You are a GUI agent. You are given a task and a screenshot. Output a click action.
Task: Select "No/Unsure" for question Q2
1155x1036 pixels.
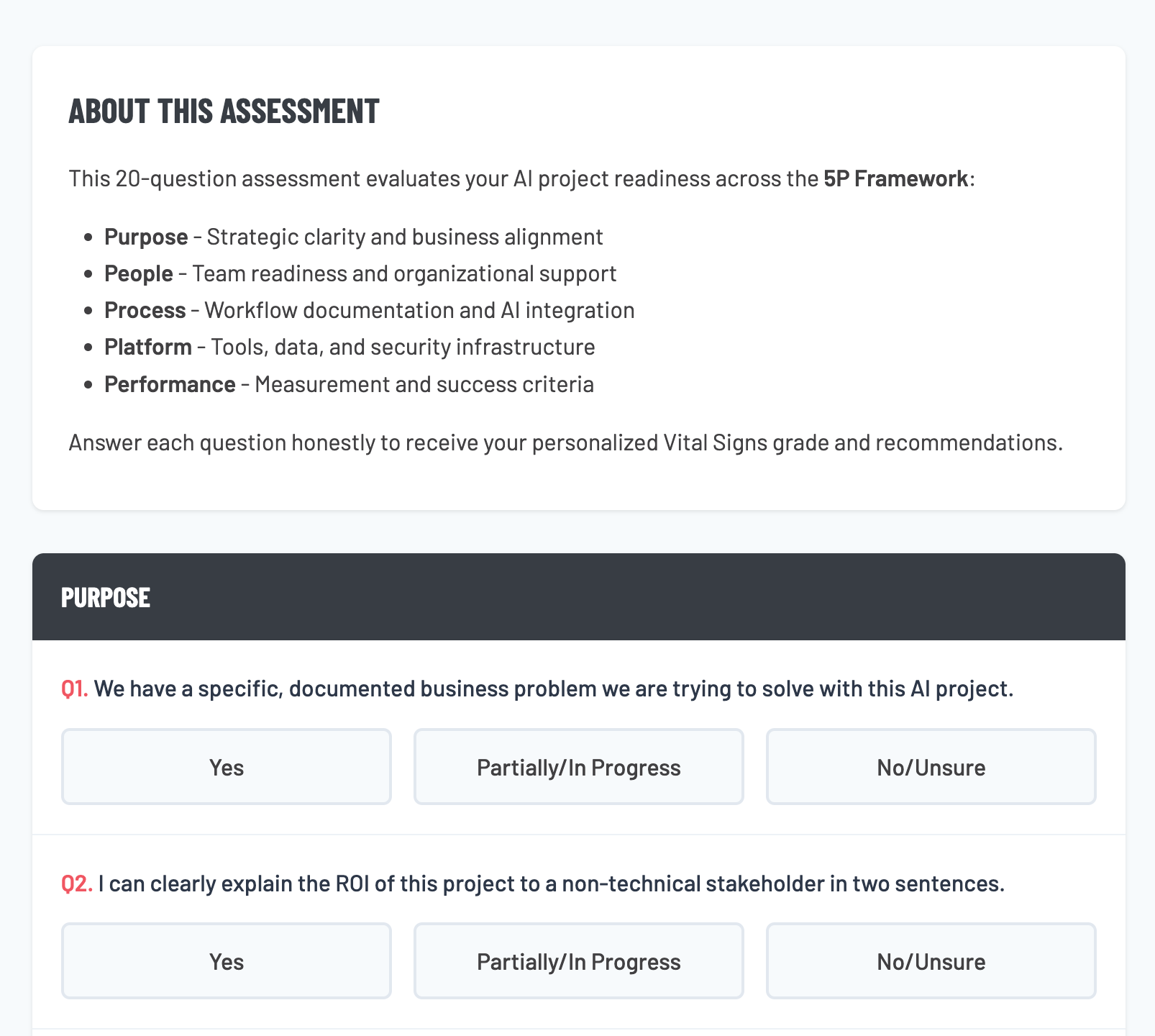(931, 961)
